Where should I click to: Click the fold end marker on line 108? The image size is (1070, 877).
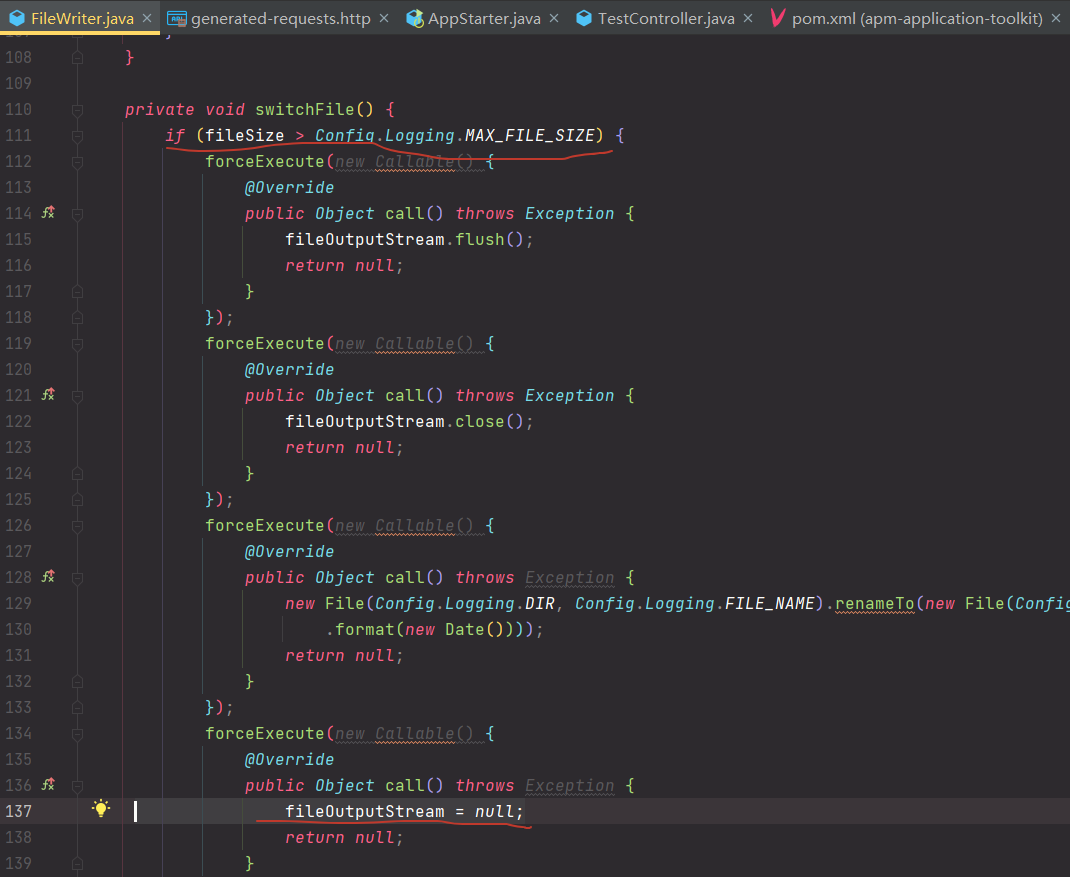[77, 58]
